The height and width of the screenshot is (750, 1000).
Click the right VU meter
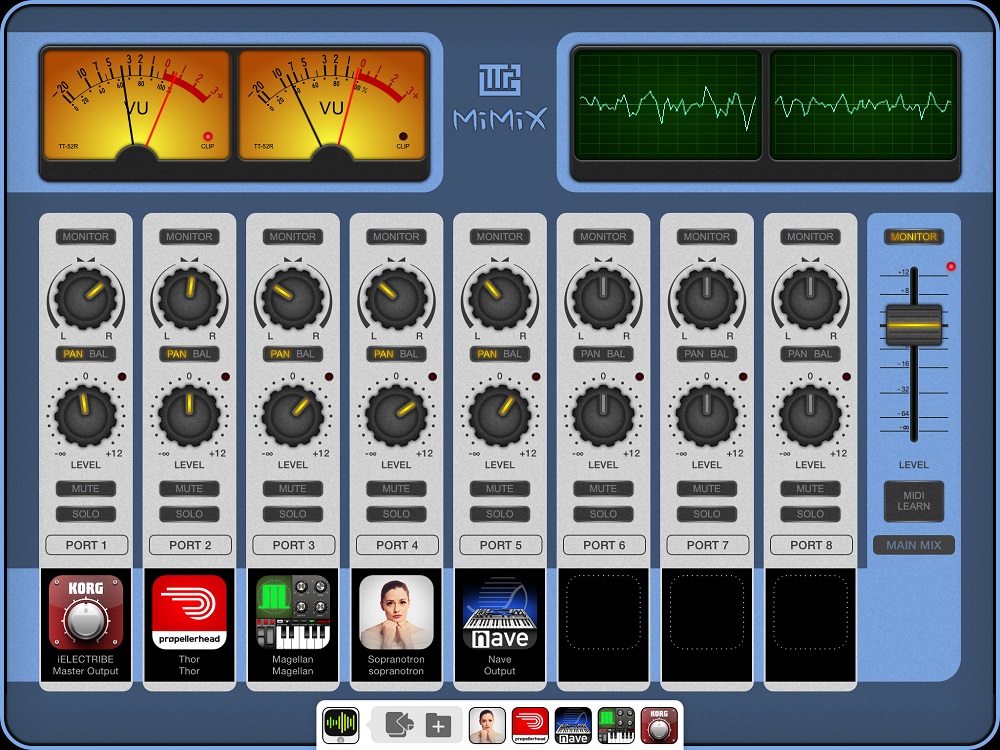click(332, 105)
